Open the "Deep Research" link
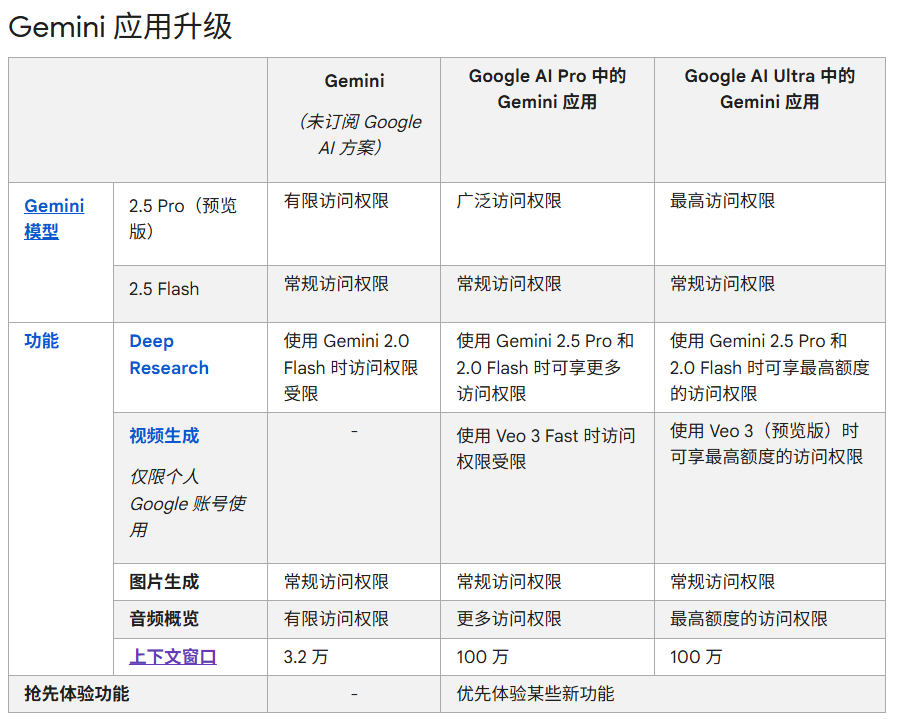Screen dimensions: 903x719 click(169, 354)
